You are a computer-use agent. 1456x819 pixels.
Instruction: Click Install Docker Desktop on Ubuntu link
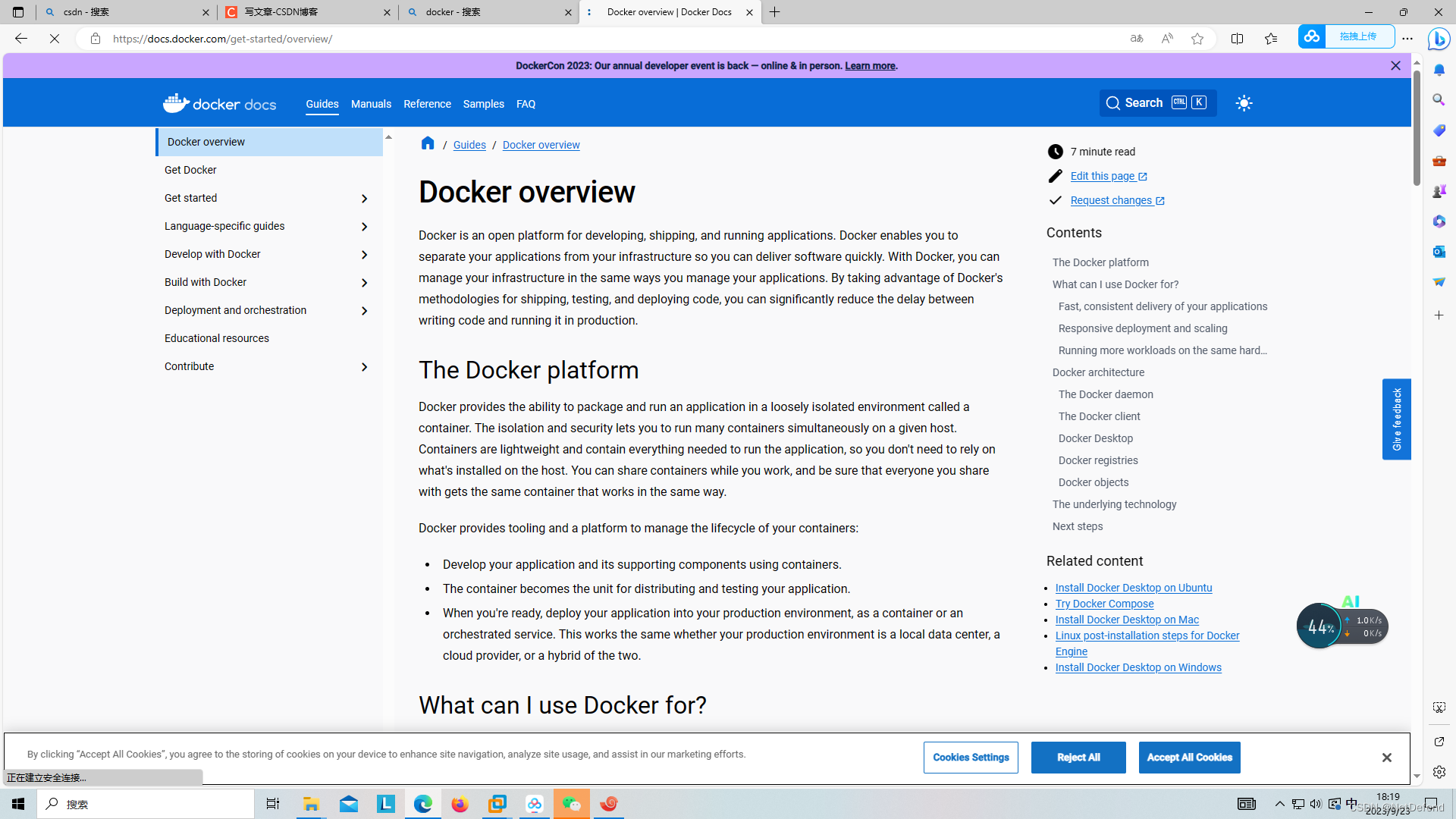[x=1134, y=587]
